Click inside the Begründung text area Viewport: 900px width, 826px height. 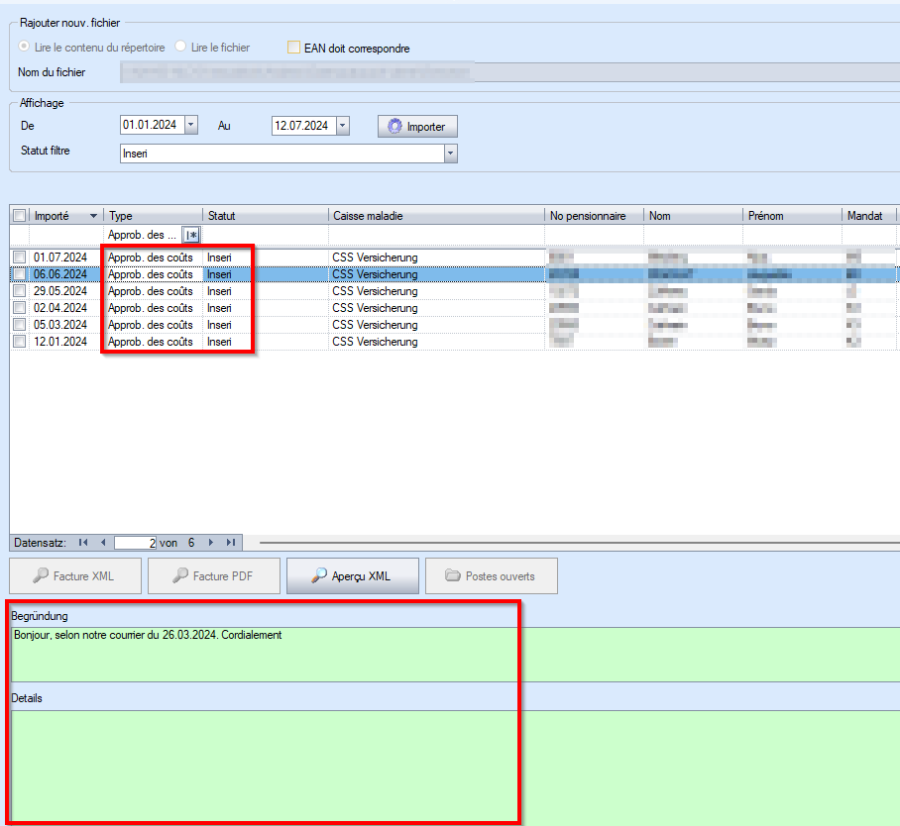tap(456, 654)
